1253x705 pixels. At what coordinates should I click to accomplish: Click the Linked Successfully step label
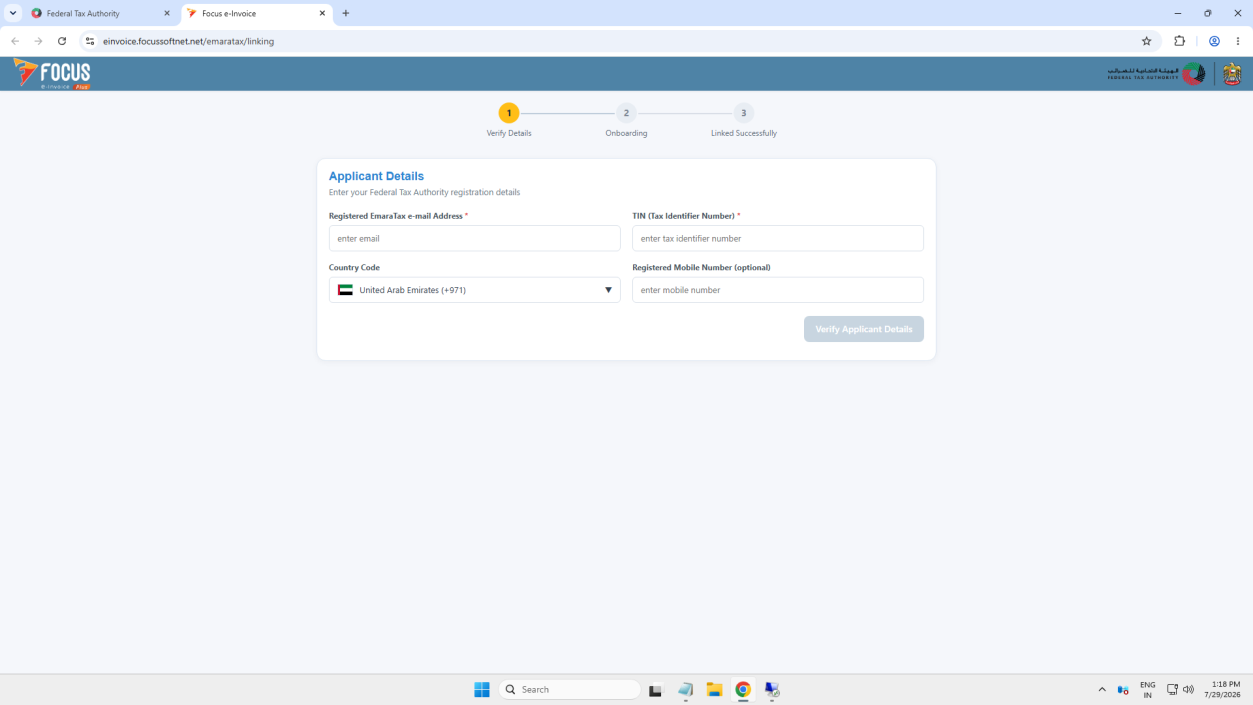click(743, 133)
